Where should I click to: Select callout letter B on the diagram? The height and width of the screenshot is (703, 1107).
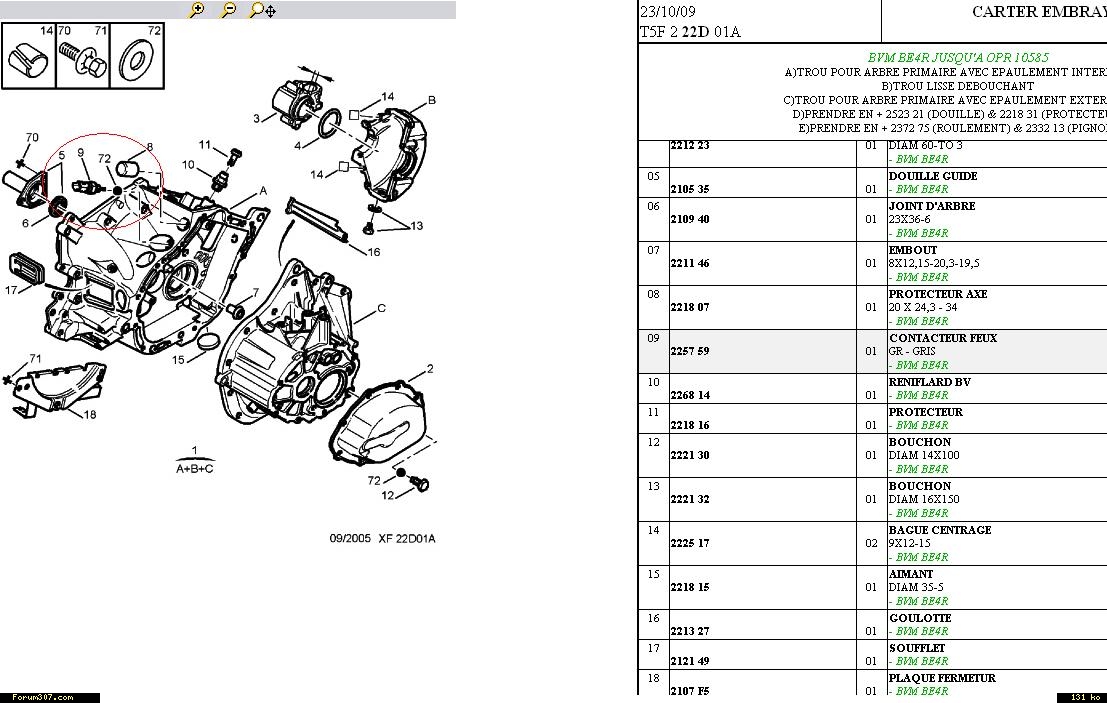[x=432, y=100]
